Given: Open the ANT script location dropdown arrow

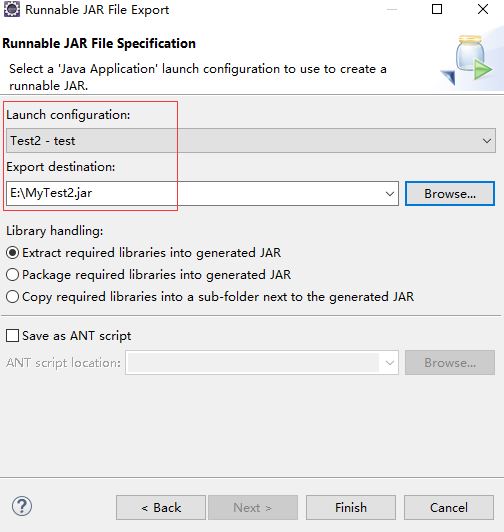Looking at the screenshot, I should pos(390,363).
